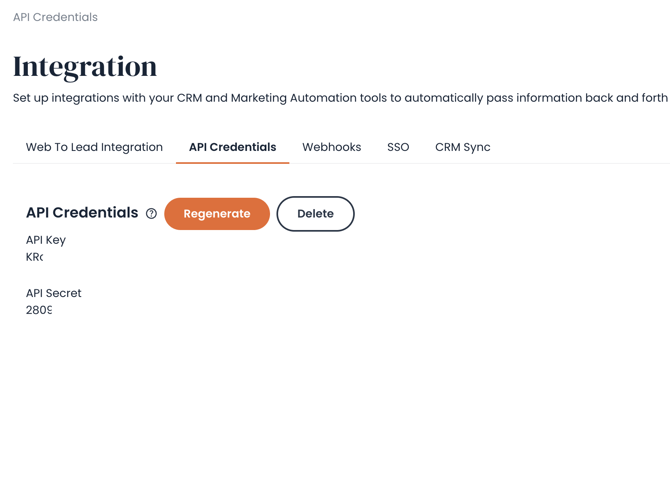Select the API Secret value starting with 280
This screenshot has width=670, height=477.
[39, 310]
